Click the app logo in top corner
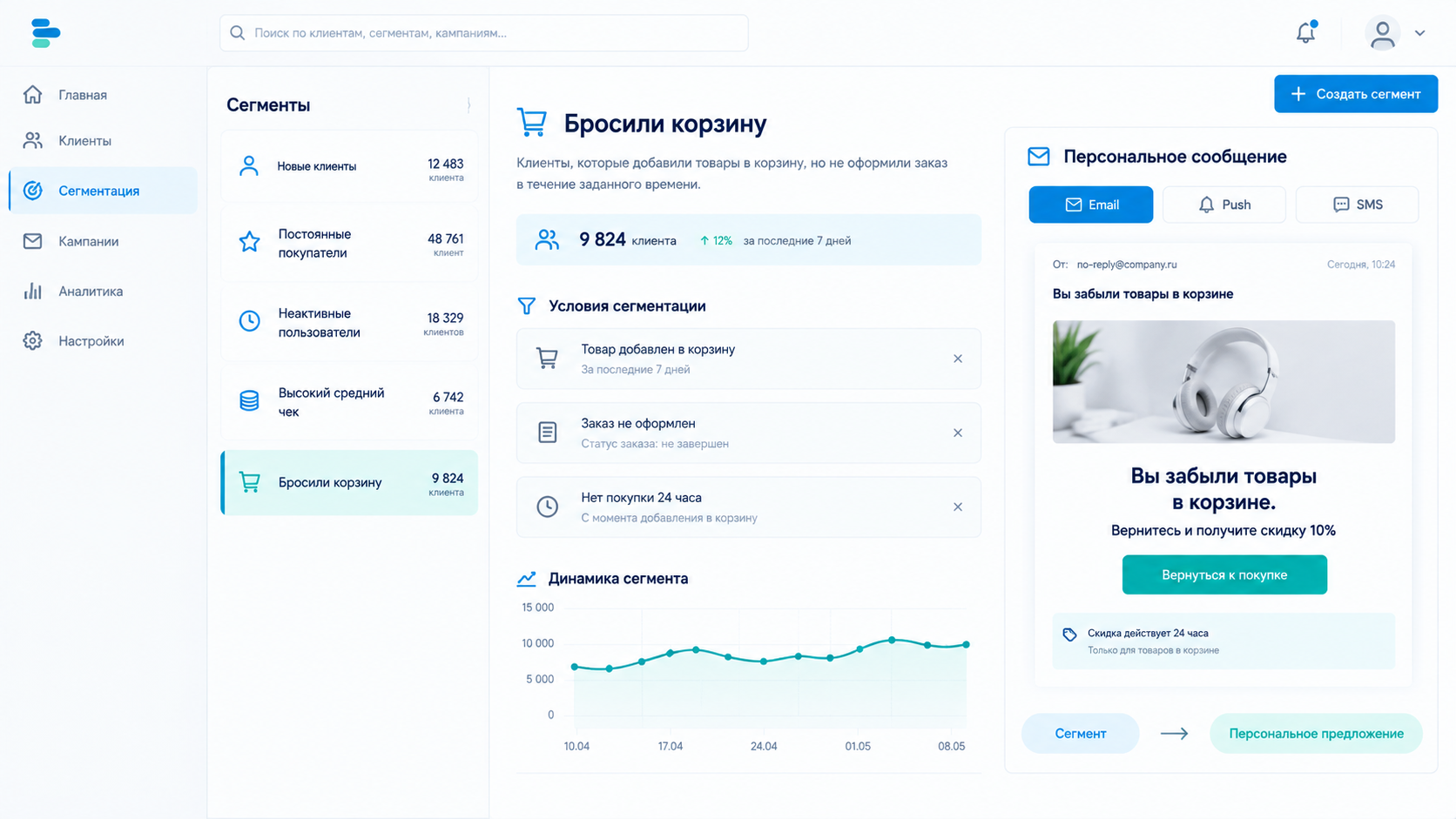Image resolution: width=1456 pixels, height=819 pixels. (x=45, y=33)
